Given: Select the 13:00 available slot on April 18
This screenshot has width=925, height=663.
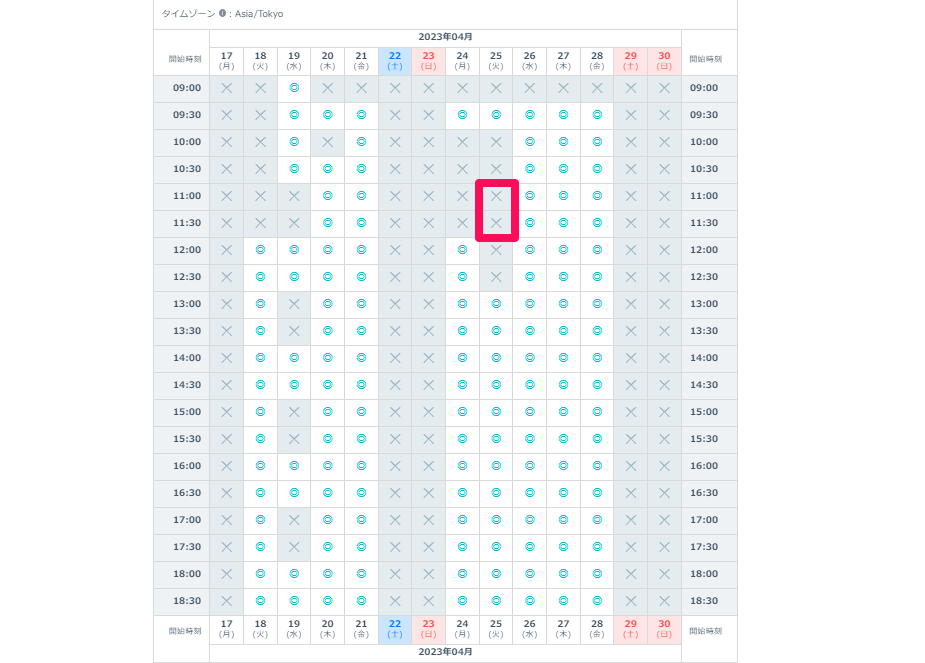Looking at the screenshot, I should click(x=260, y=304).
